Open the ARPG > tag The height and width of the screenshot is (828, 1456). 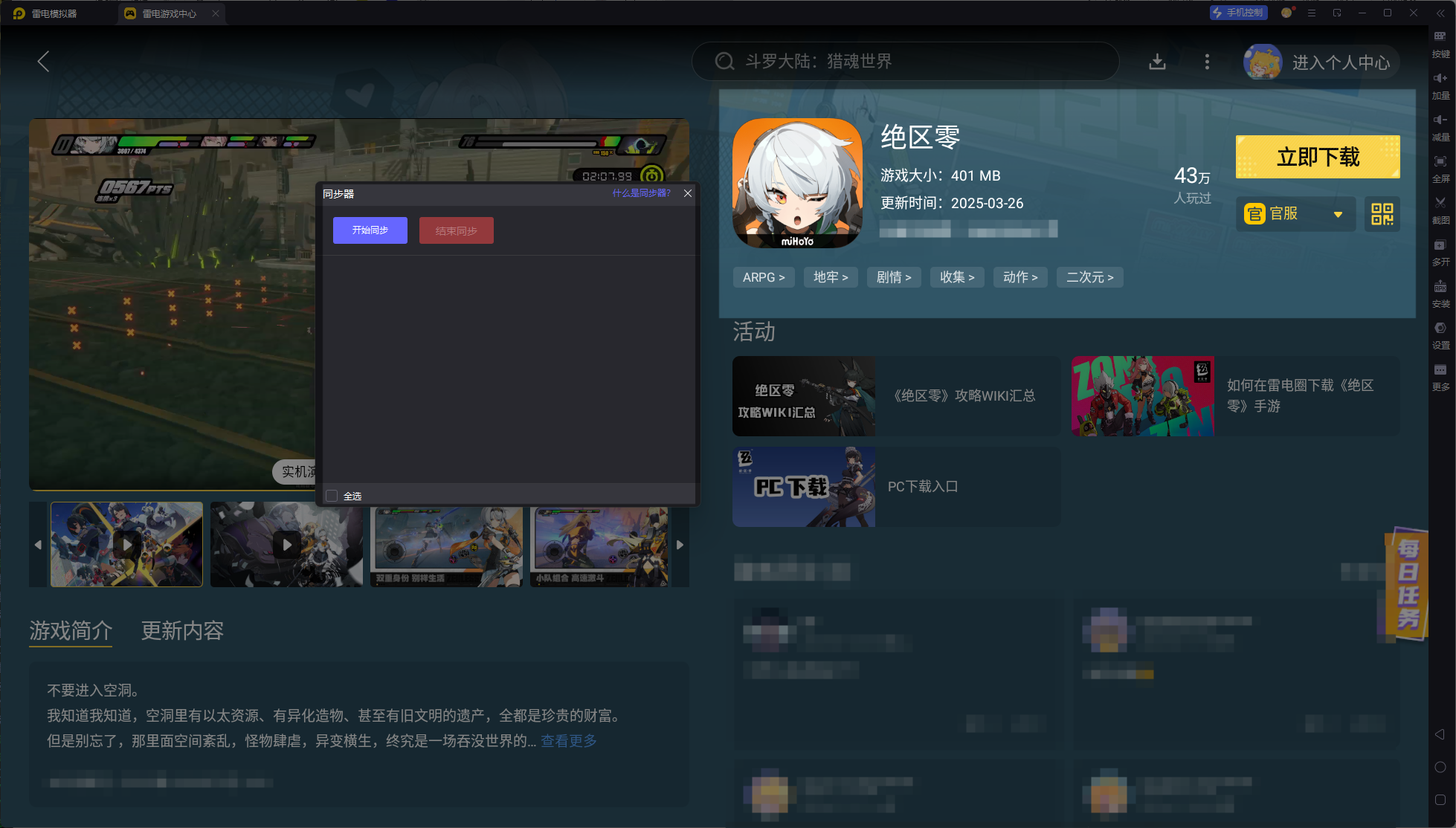pyautogui.click(x=764, y=277)
